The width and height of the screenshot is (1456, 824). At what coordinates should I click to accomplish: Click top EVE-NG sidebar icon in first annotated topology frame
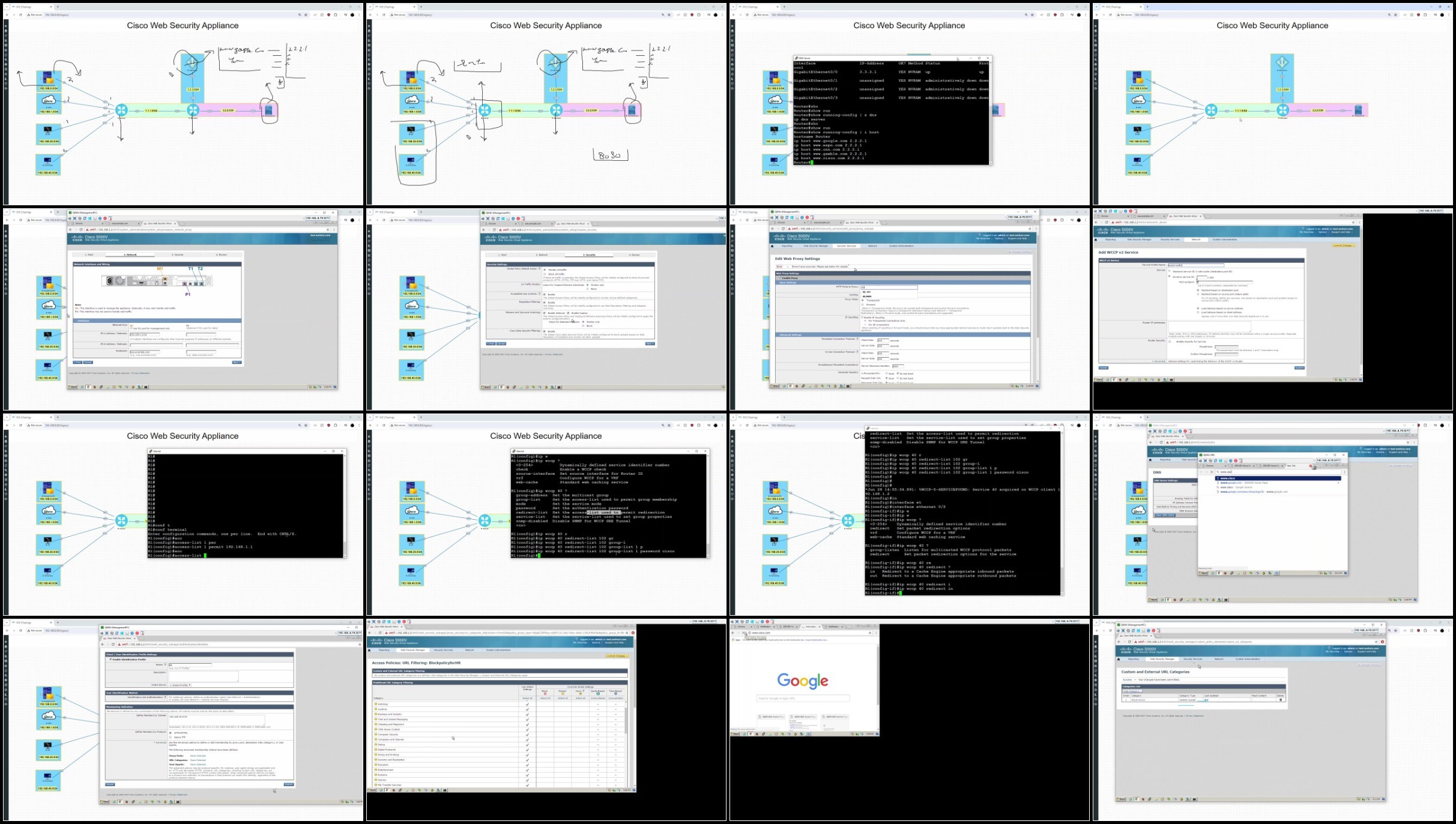(x=6, y=26)
